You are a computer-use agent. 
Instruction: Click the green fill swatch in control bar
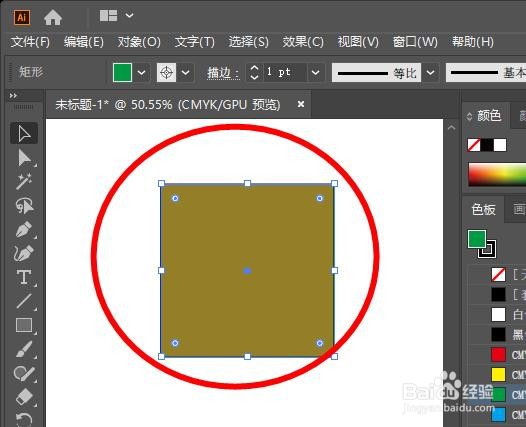pos(122,72)
